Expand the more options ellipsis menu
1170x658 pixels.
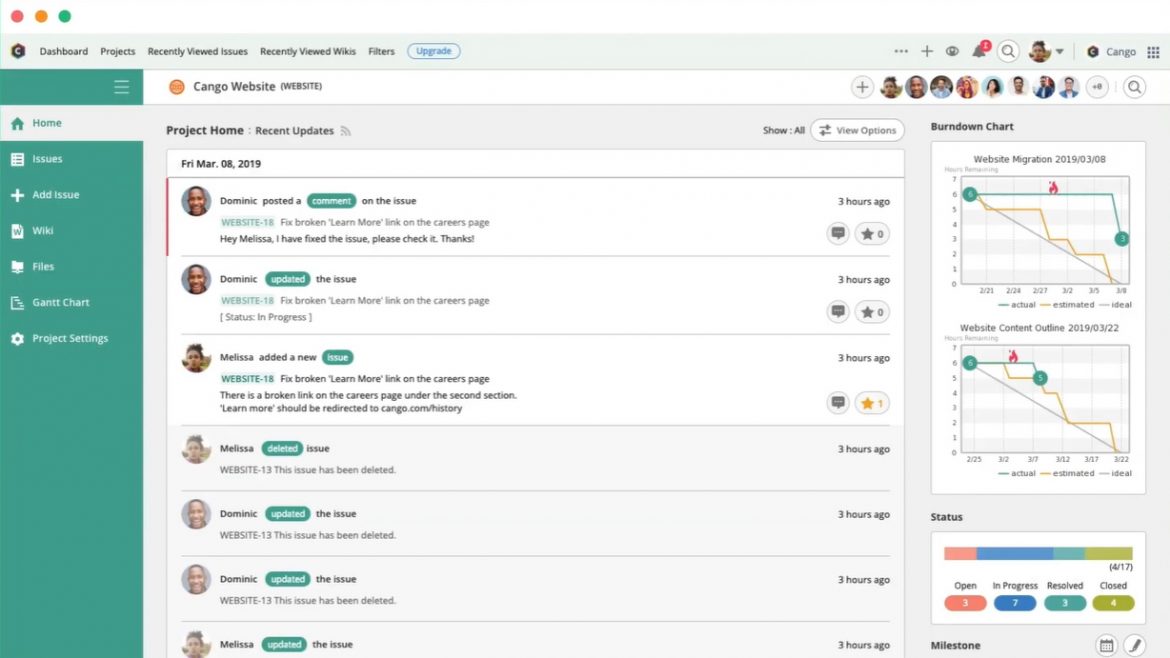pos(901,51)
